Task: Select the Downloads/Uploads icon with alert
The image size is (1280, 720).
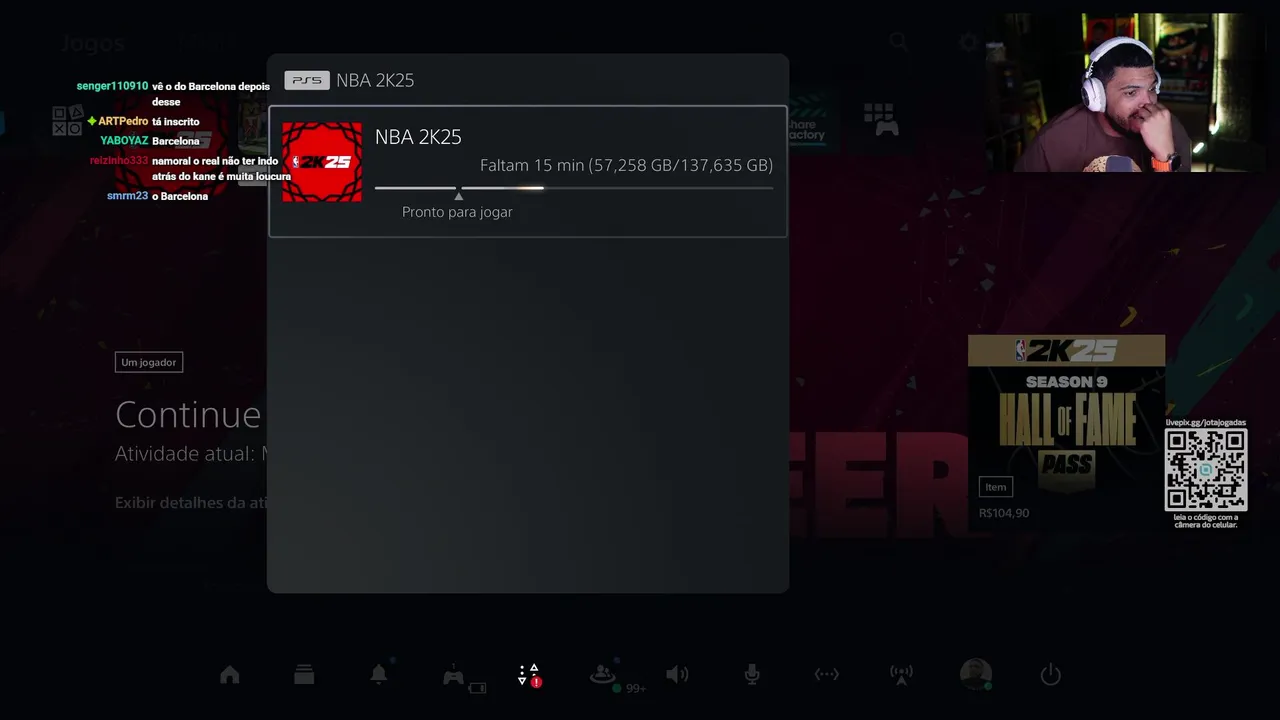Action: [529, 675]
